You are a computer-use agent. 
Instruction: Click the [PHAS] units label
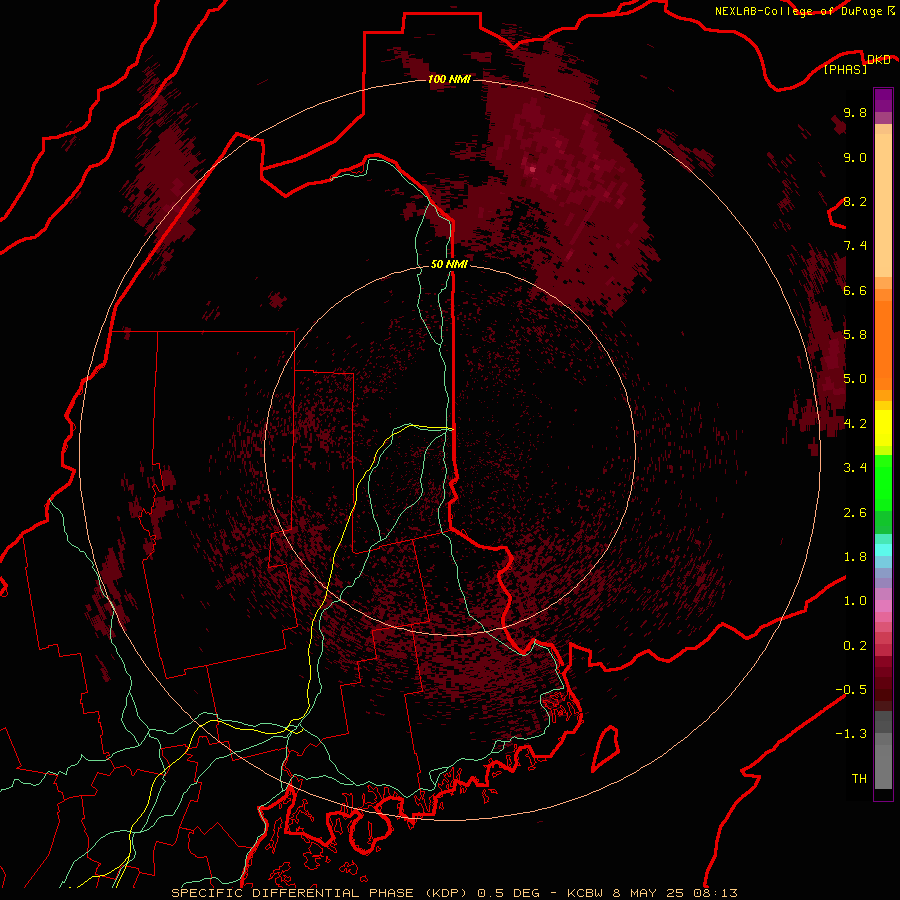click(845, 69)
